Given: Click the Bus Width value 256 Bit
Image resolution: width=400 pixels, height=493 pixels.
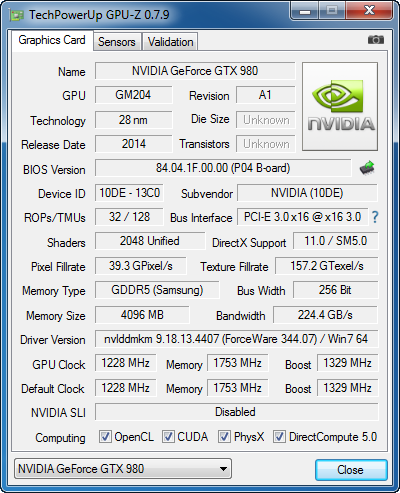Looking at the screenshot, I should point(336,290).
